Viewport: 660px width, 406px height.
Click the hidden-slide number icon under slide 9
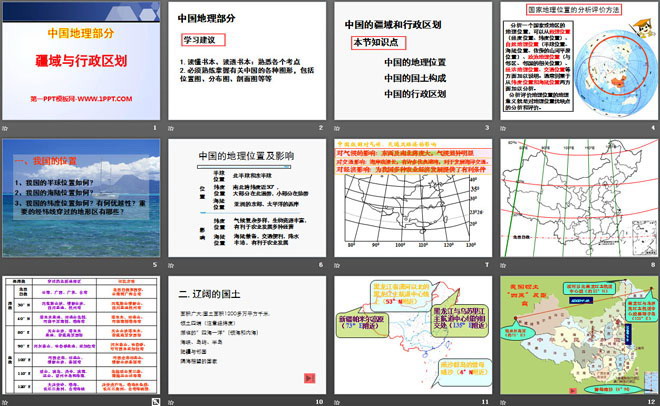point(156,402)
